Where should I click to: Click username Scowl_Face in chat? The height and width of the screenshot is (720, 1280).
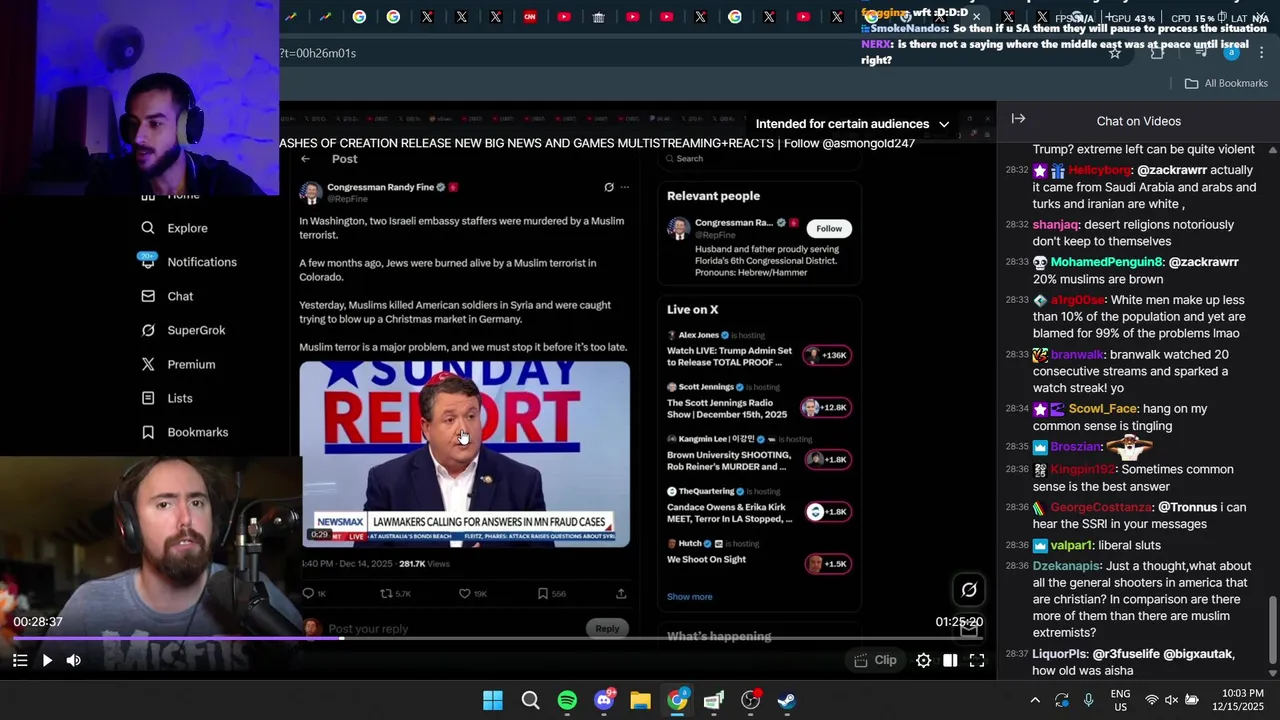1103,409
